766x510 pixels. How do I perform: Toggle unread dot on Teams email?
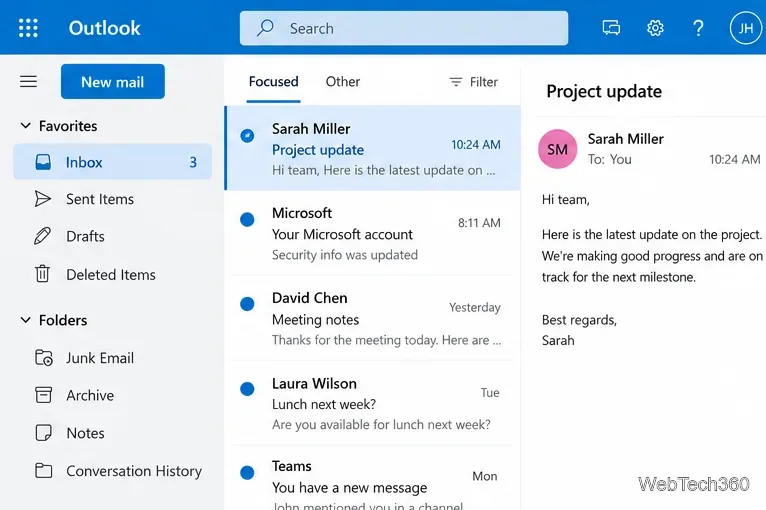pos(247,473)
